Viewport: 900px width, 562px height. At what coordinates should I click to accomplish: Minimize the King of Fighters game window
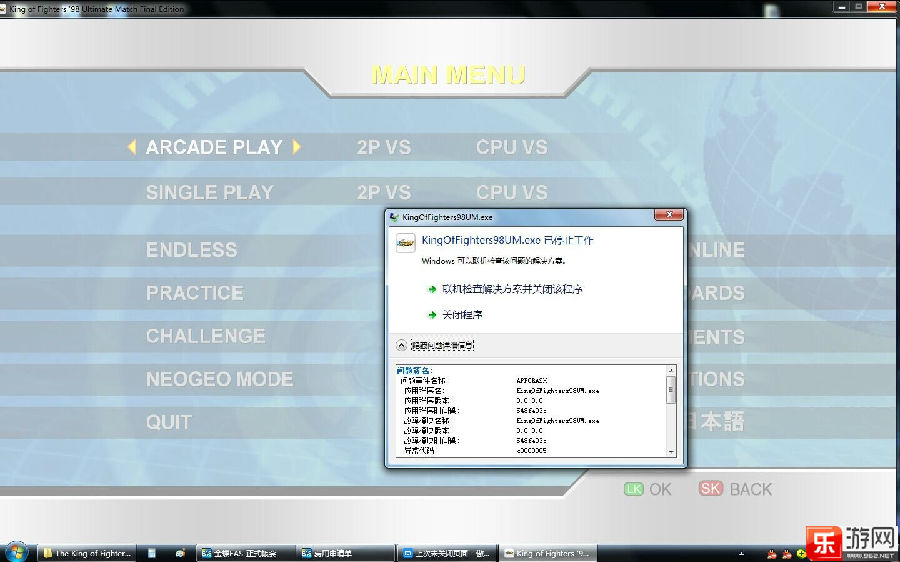(842, 6)
